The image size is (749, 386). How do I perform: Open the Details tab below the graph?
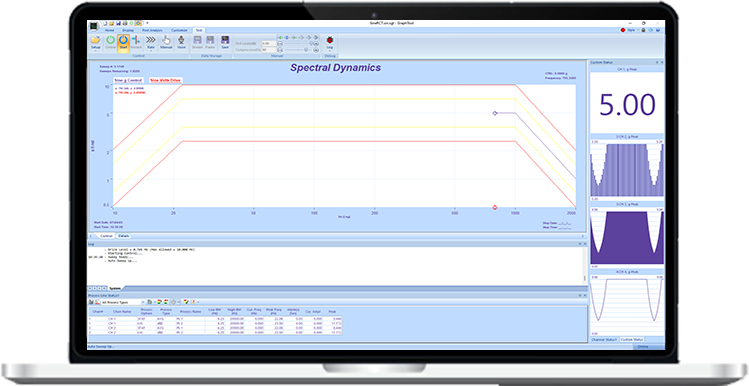pyautogui.click(x=124, y=236)
